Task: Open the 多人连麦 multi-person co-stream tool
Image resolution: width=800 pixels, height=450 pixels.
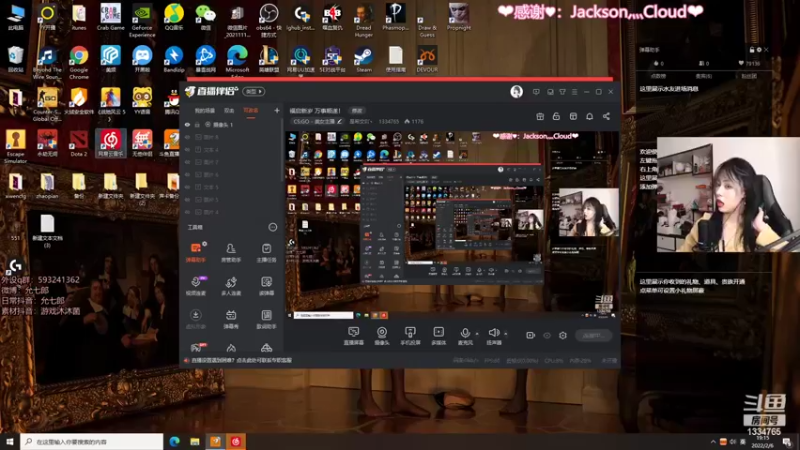Action: pos(231,286)
